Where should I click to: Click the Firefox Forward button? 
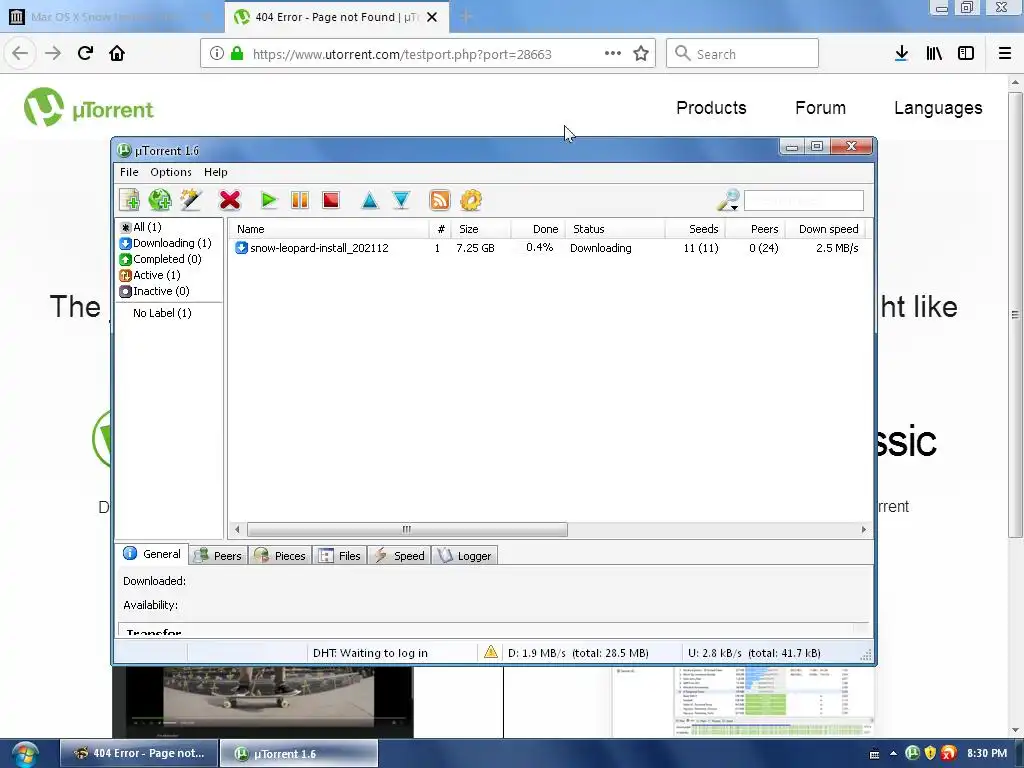pos(52,53)
